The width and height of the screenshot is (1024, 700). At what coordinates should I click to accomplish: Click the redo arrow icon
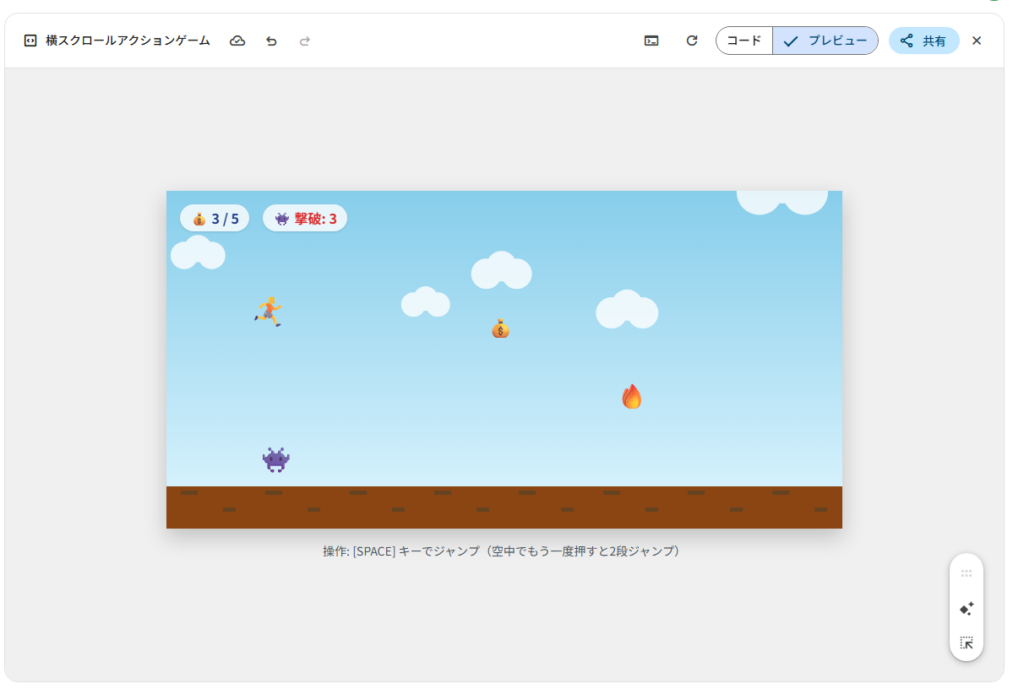pyautogui.click(x=305, y=41)
